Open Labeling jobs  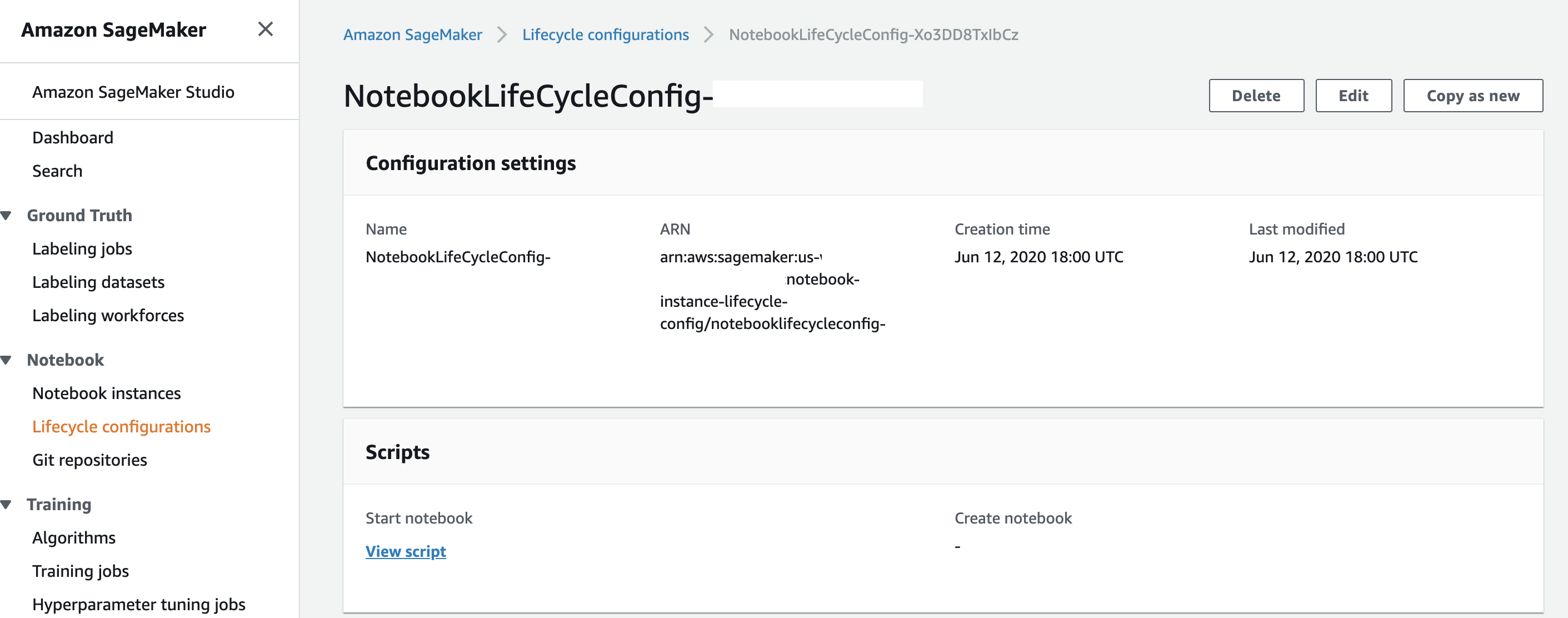82,248
